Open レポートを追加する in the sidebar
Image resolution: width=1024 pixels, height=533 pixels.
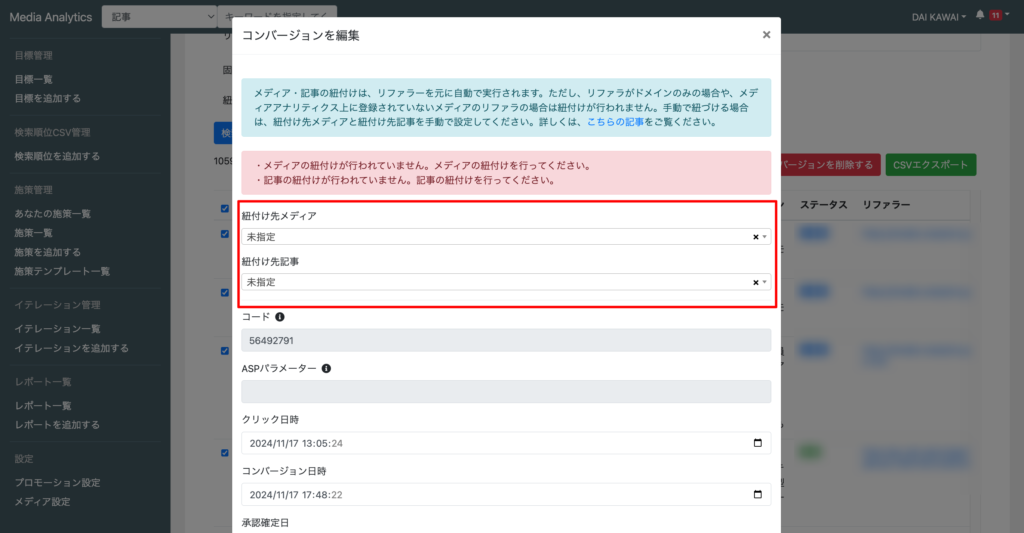pyautogui.click(x=57, y=425)
